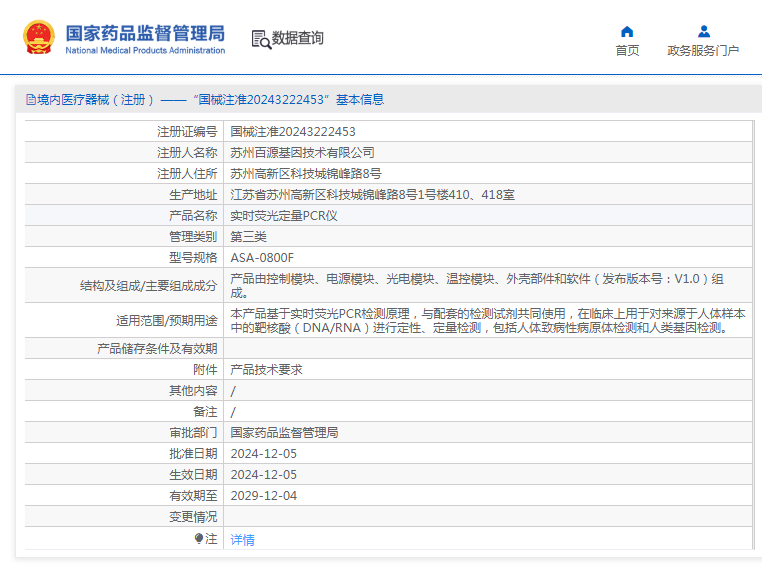Select approval date value in 批准日期 row

263,454
